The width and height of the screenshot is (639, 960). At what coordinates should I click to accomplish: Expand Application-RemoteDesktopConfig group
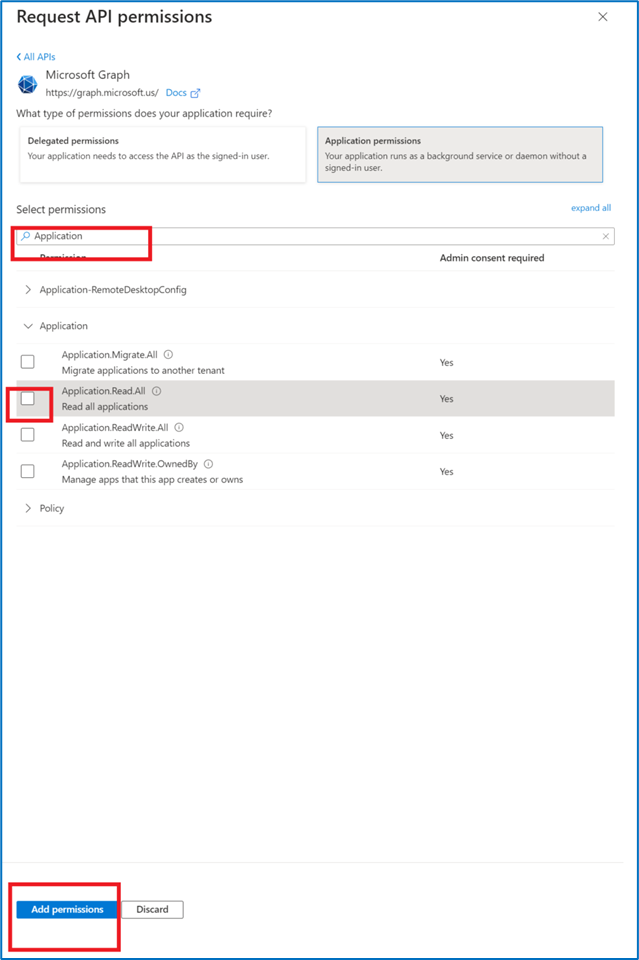coord(28,290)
